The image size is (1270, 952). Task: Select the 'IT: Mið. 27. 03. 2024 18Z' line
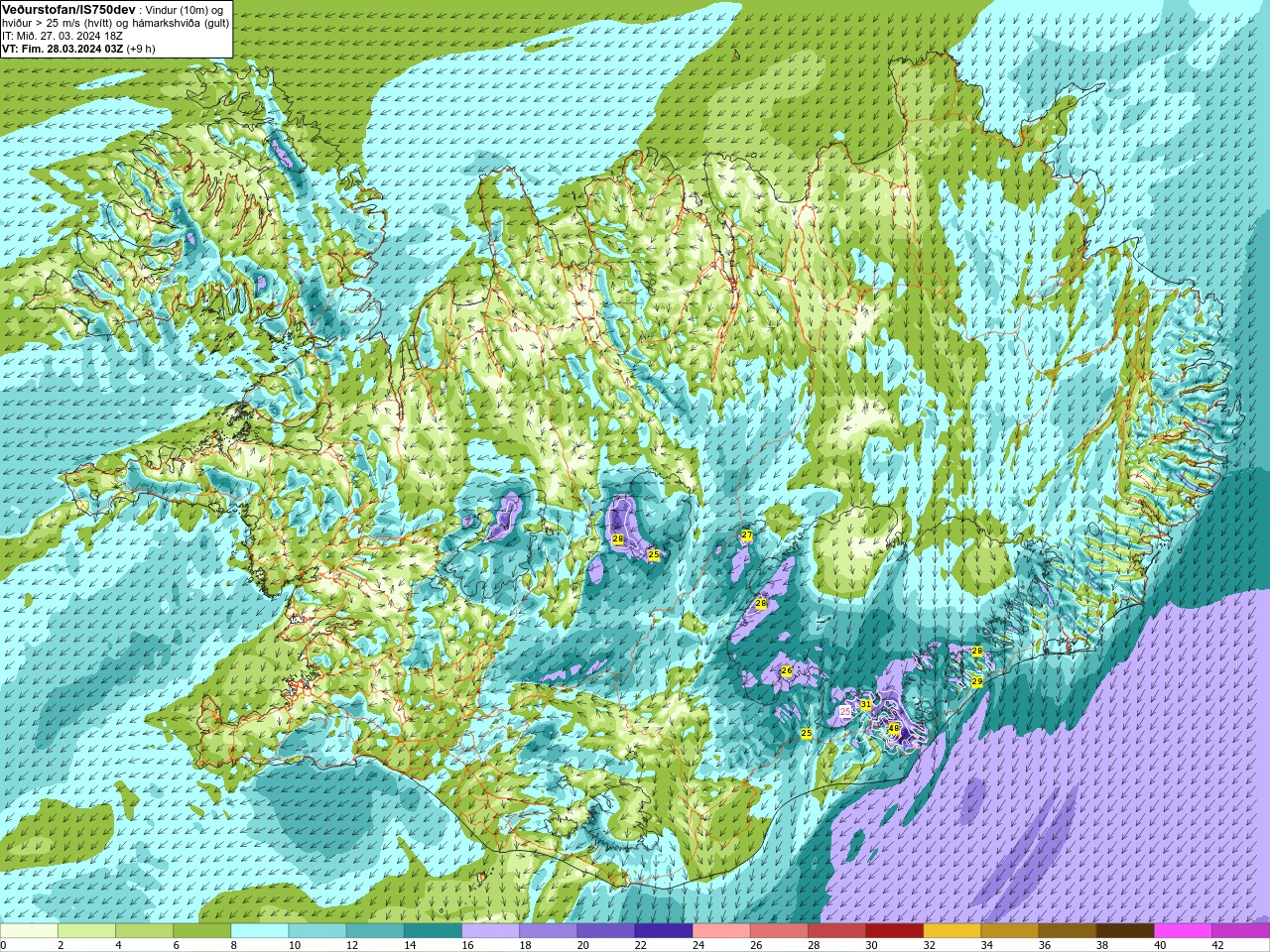pos(63,35)
